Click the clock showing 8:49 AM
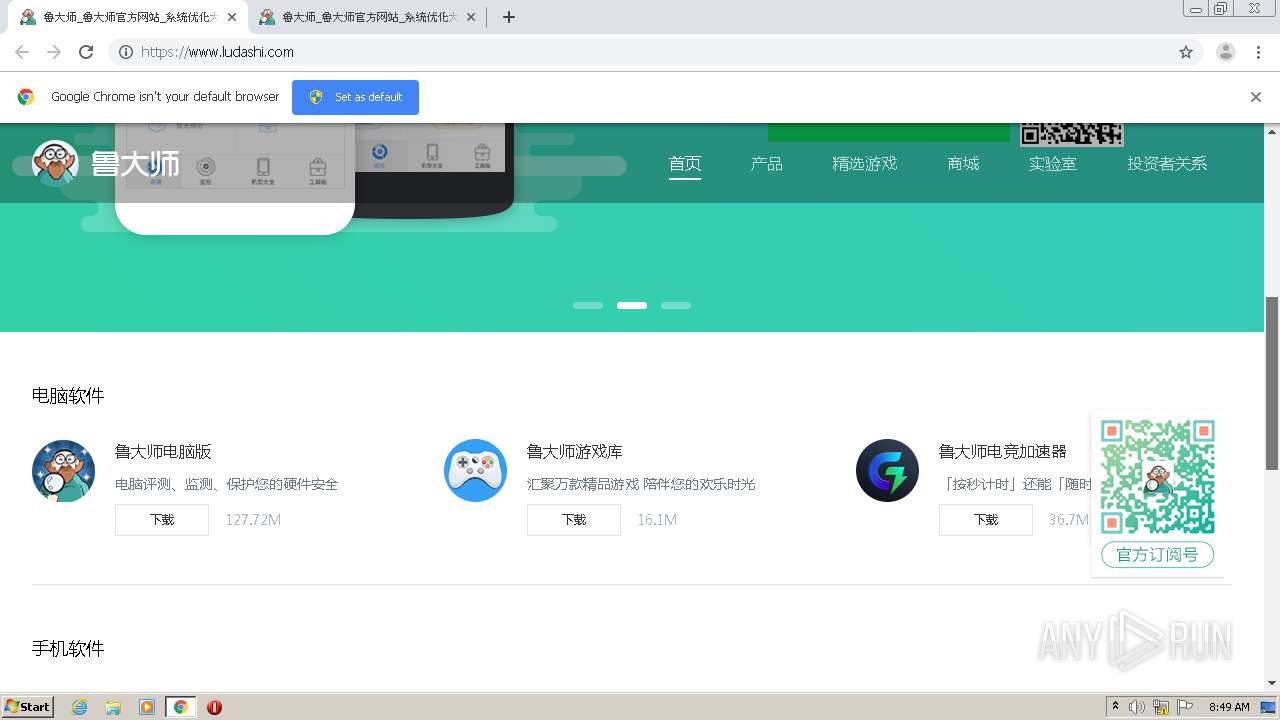This screenshot has height=720, width=1280. coord(1229,707)
